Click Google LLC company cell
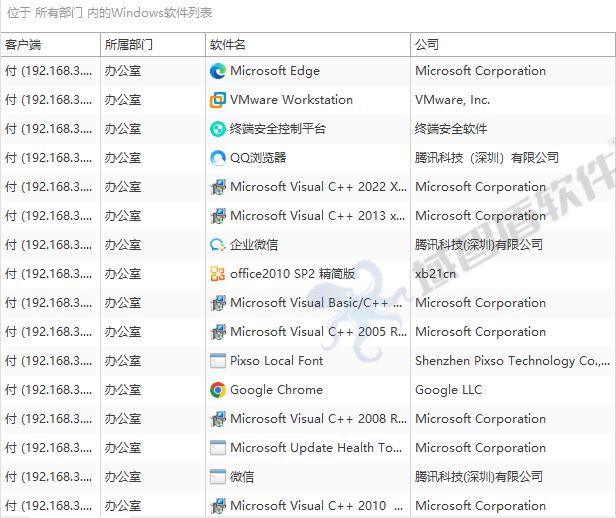Image resolution: width=616 pixels, height=518 pixels. [x=449, y=390]
